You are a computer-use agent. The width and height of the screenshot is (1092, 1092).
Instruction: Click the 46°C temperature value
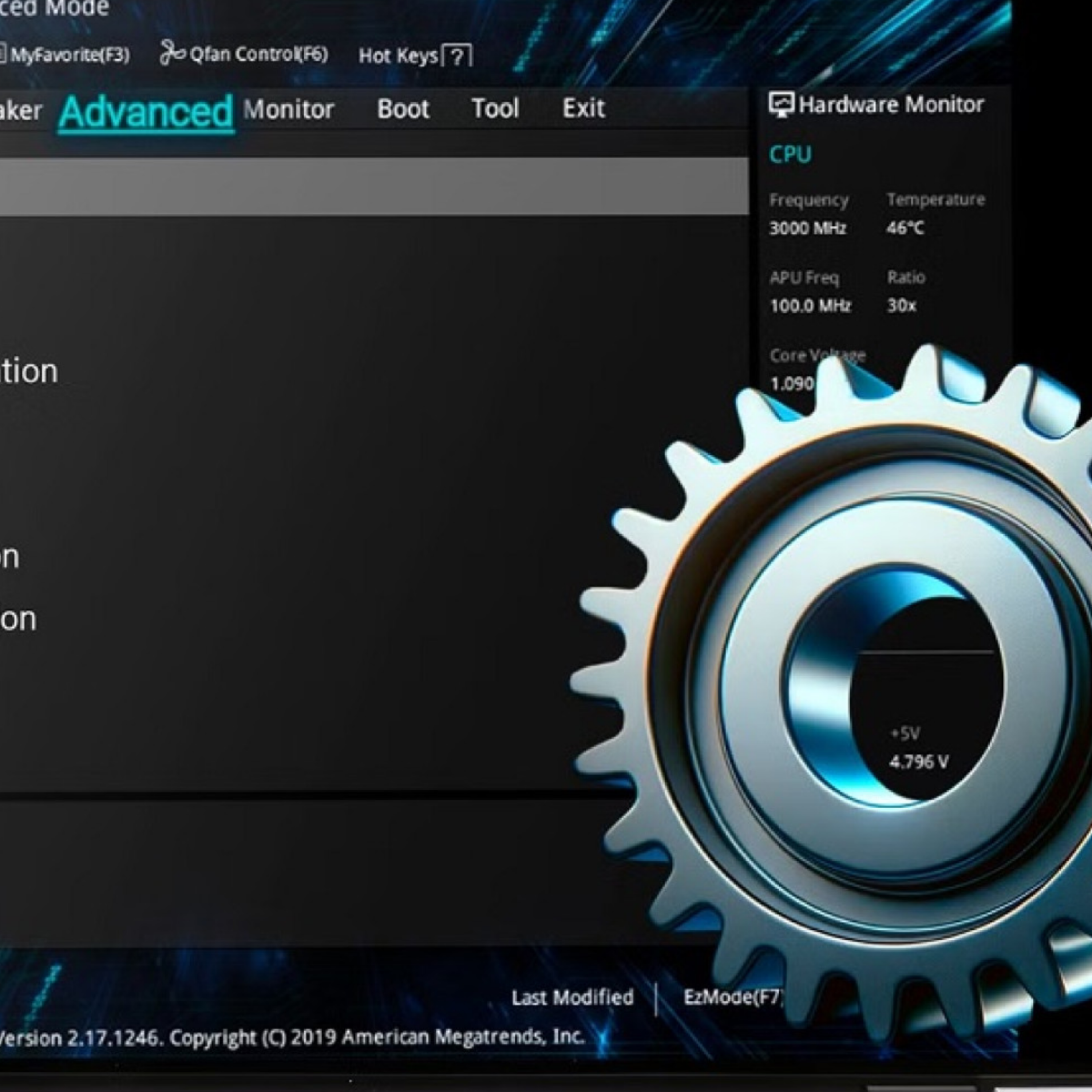point(905,228)
